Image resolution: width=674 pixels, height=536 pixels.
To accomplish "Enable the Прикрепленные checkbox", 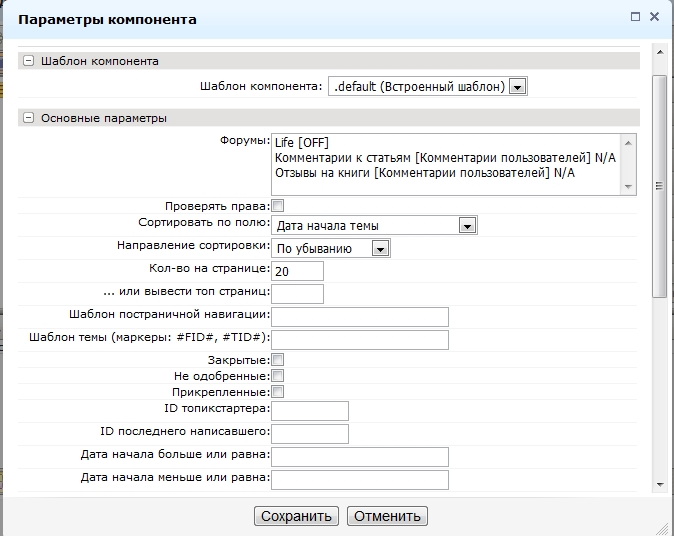I will point(278,392).
